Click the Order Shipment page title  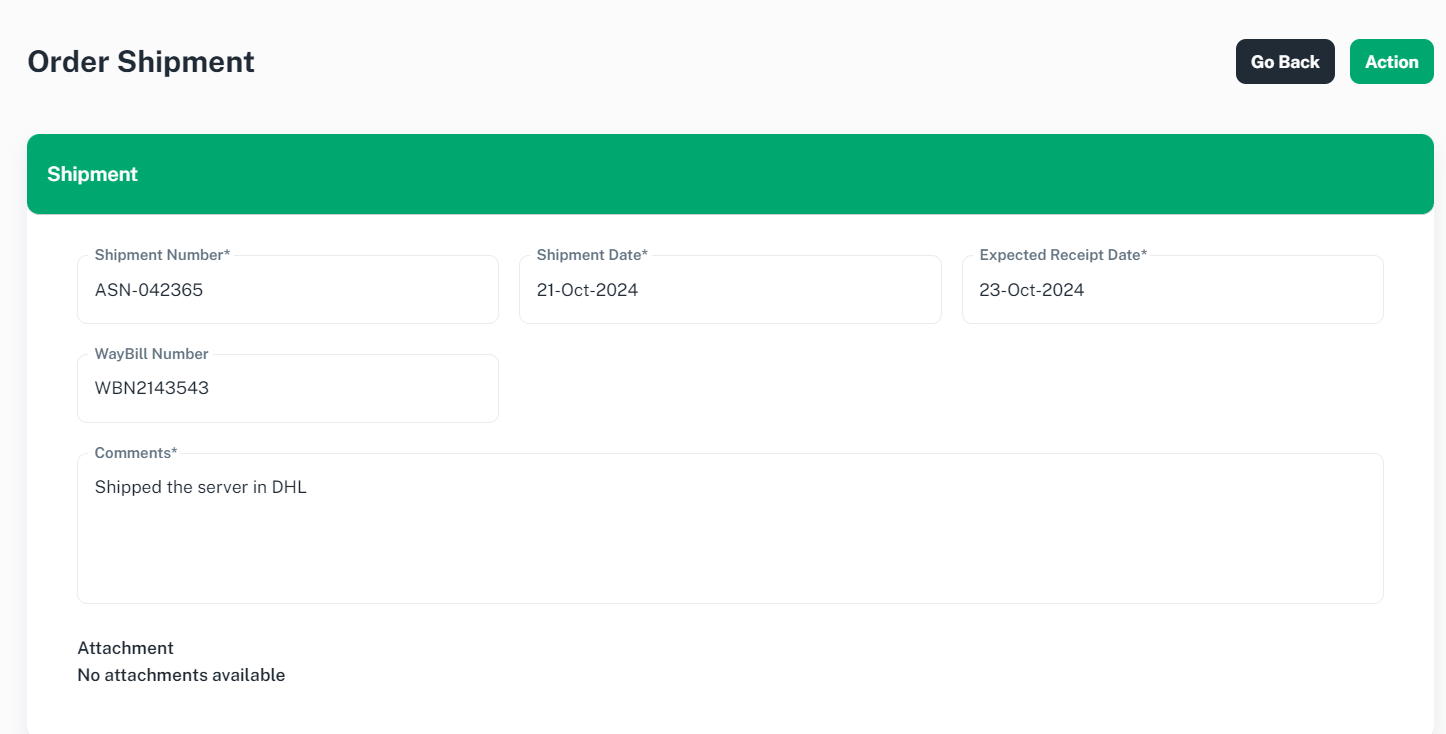(x=141, y=62)
